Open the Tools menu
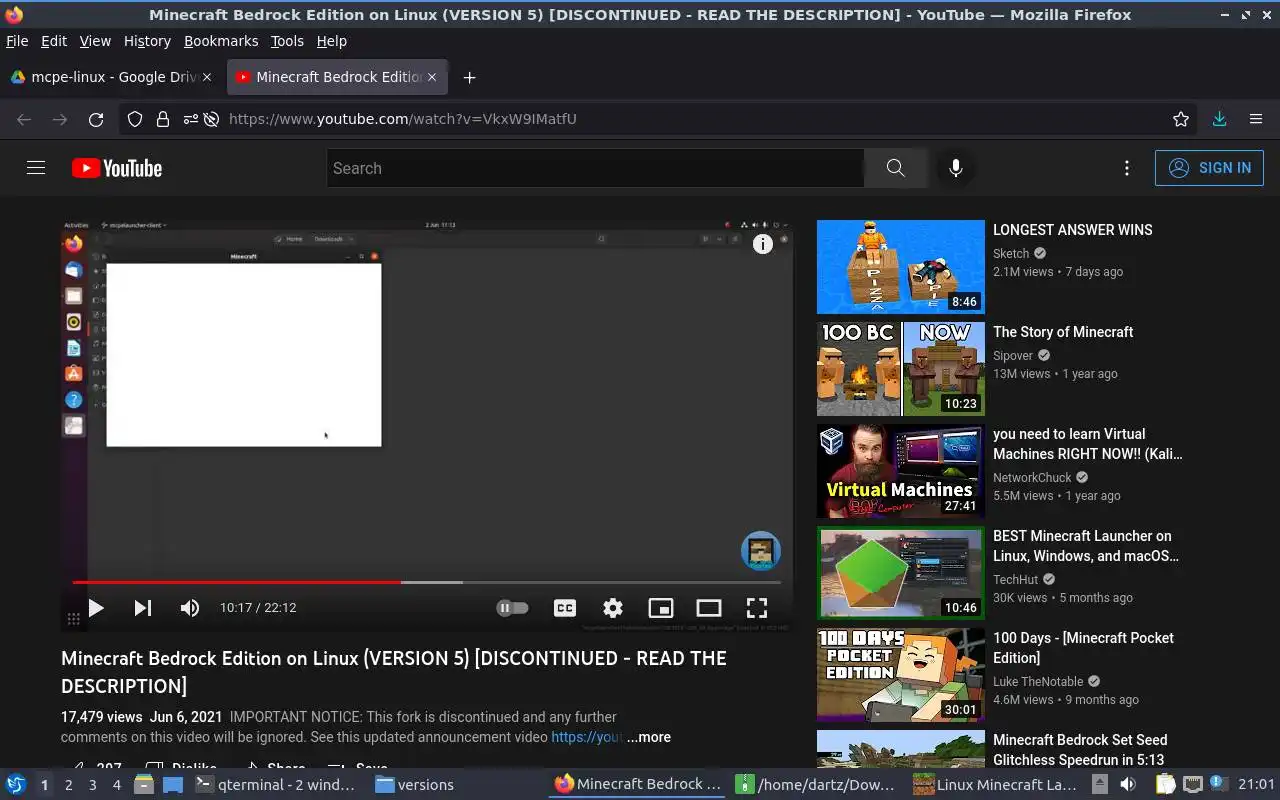Screen dimensions: 1280x800 pyautogui.click(x=287, y=41)
